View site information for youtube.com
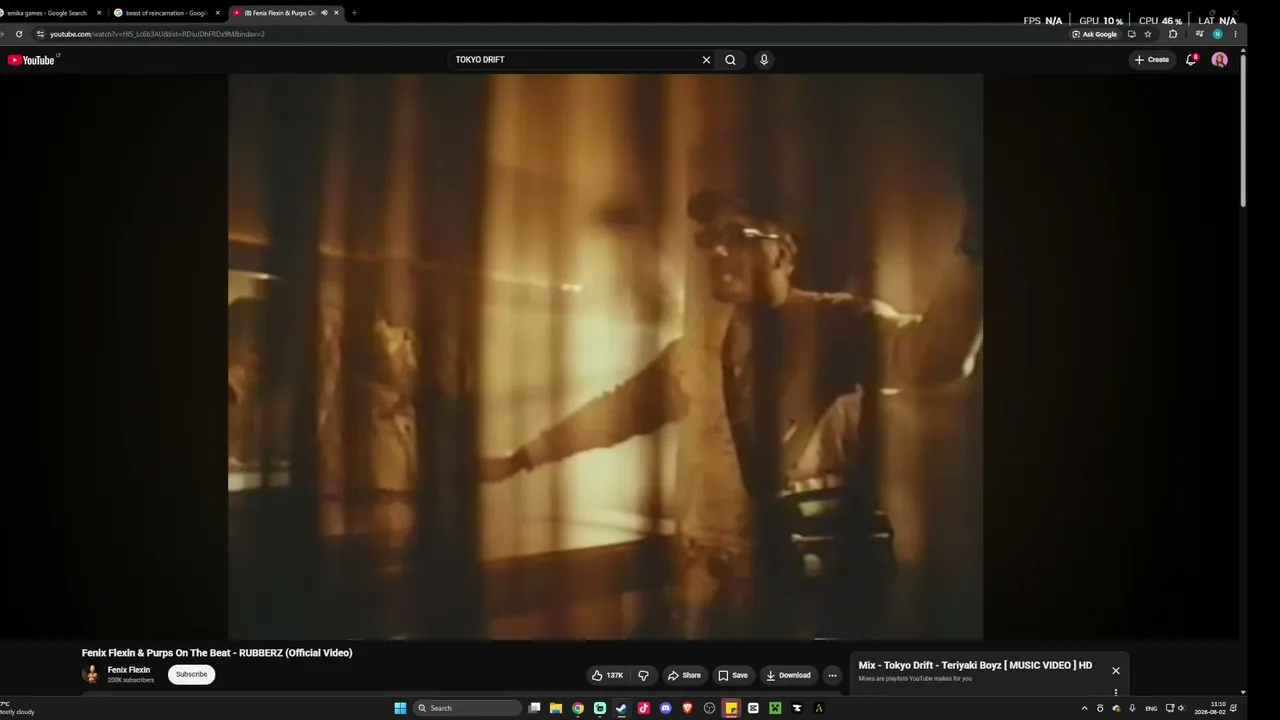 point(40,34)
